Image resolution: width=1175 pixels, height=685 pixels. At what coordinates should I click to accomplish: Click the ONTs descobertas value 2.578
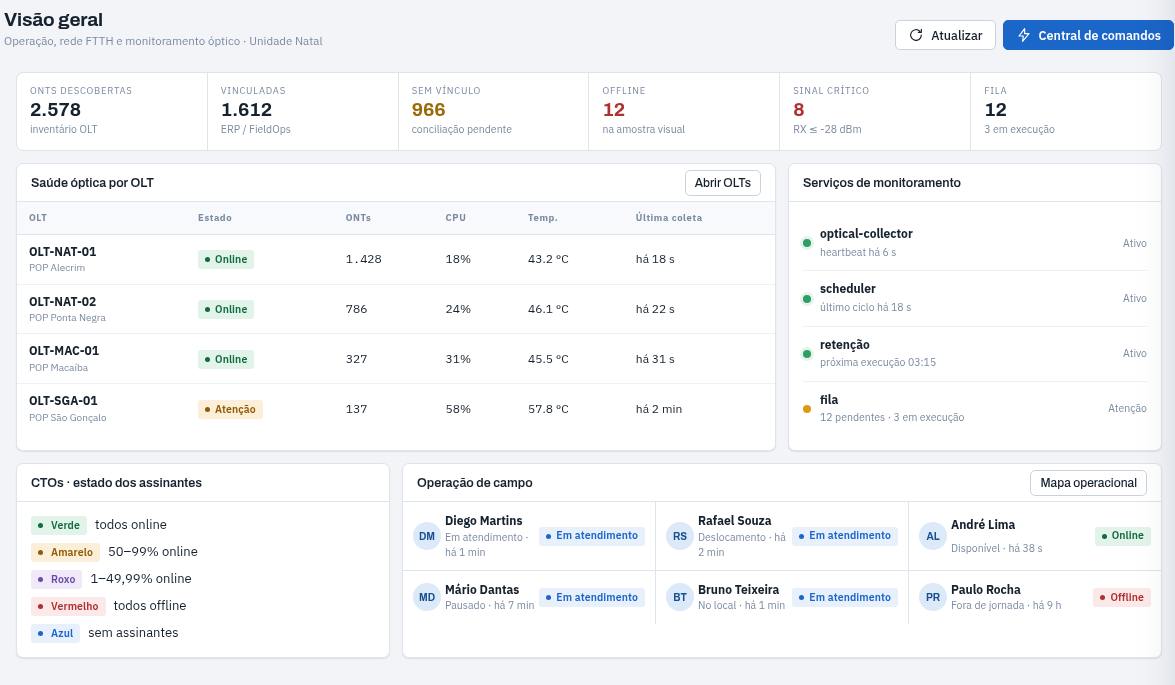55,109
